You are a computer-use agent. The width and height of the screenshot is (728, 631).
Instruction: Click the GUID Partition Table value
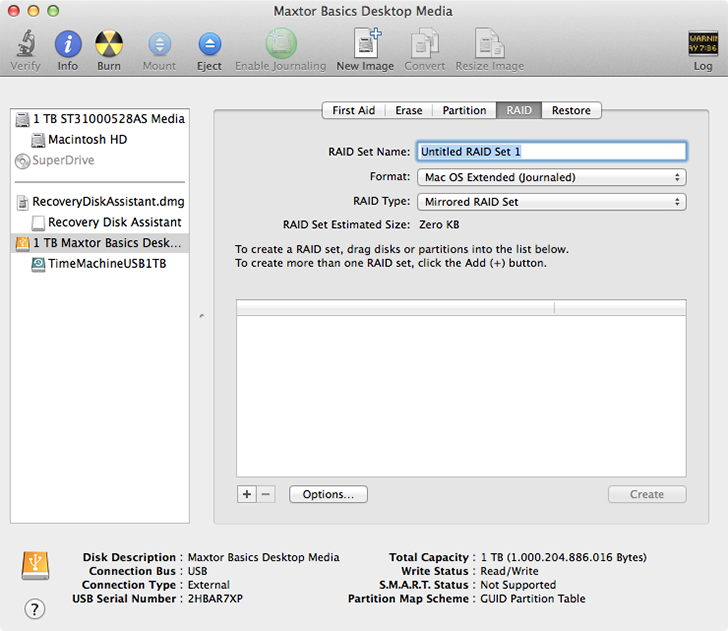(533, 598)
